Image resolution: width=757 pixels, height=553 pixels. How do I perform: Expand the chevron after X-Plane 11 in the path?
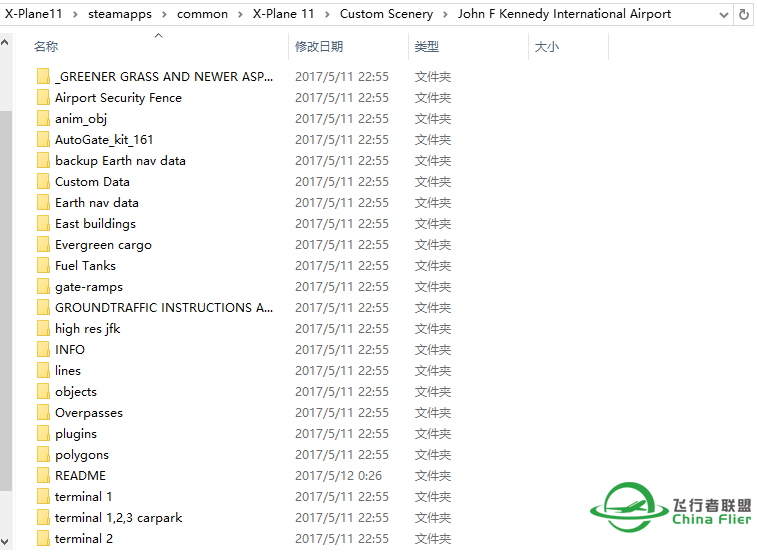327,14
